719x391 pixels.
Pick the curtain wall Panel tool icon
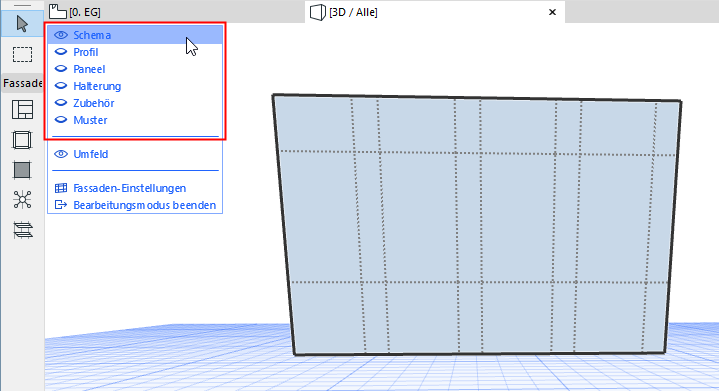tap(22, 170)
